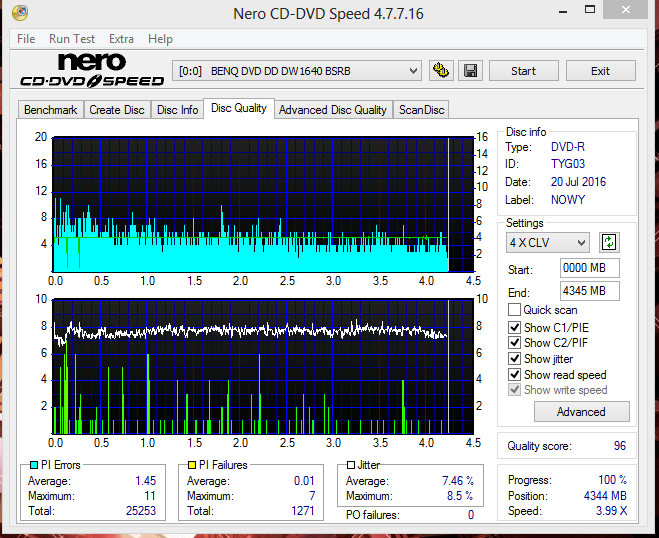
Task: Click the Position value 4344 MB
Action: pos(605,496)
